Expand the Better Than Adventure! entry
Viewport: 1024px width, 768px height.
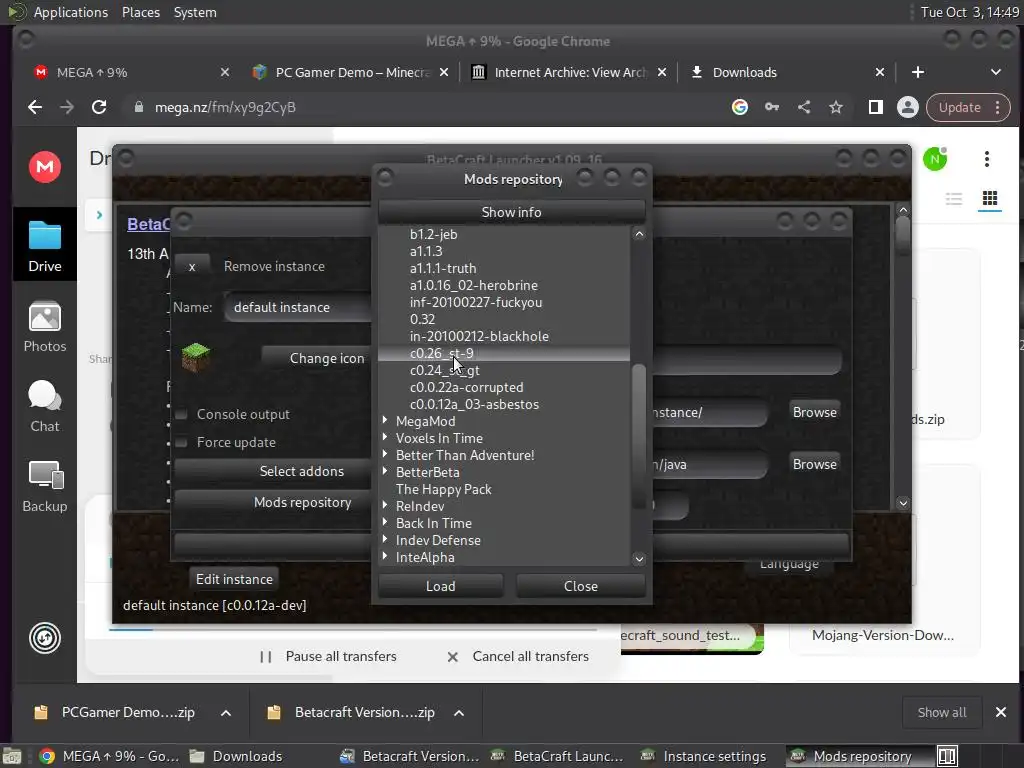click(385, 455)
